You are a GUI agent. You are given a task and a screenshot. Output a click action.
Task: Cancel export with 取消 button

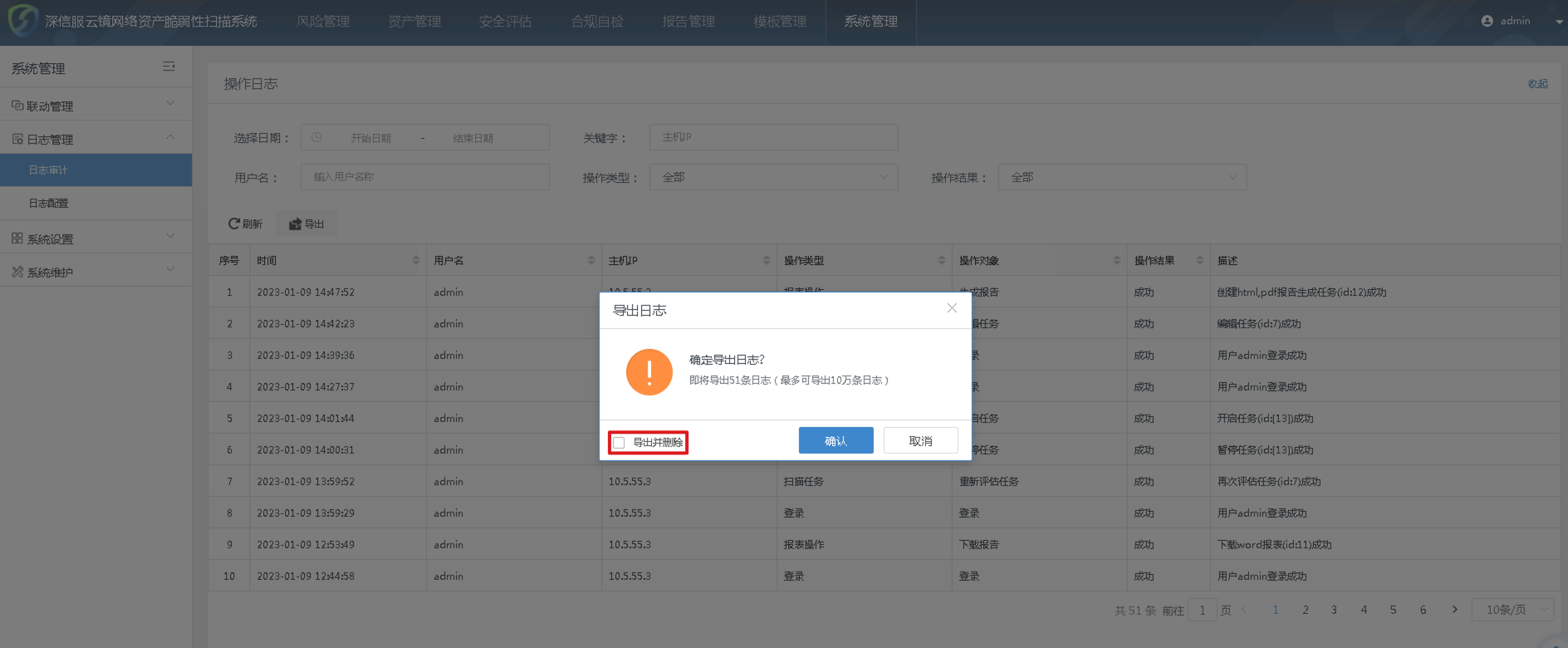tap(920, 440)
